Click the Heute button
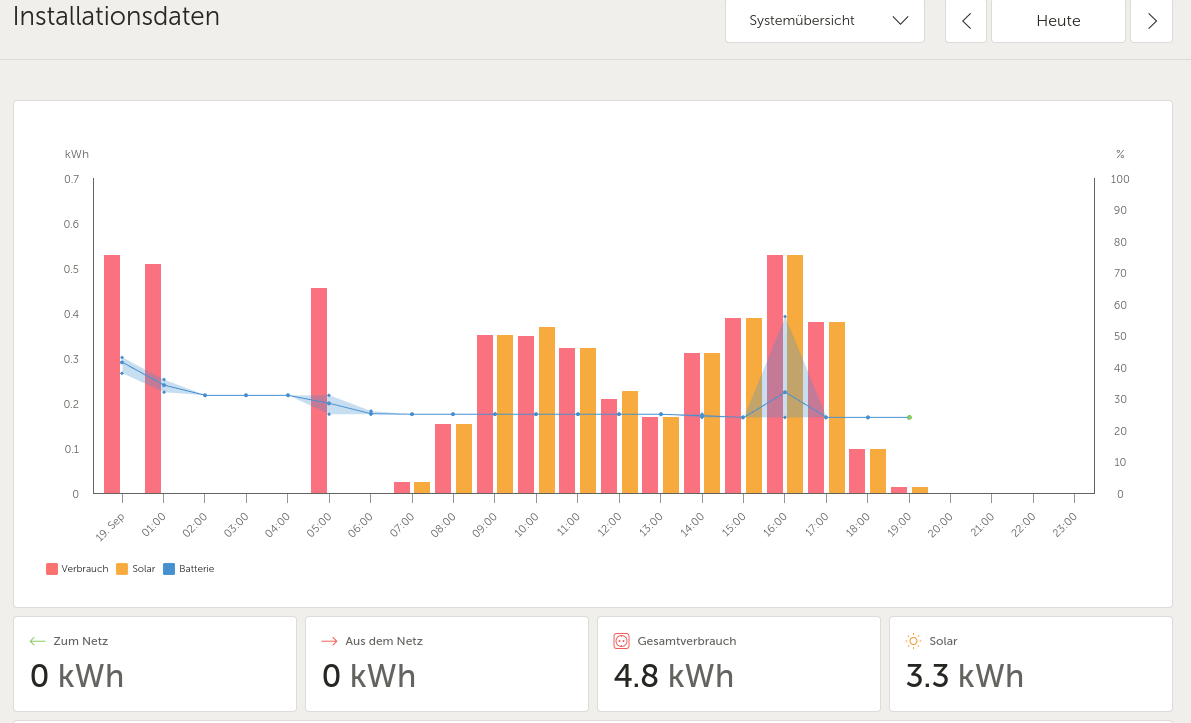1191x723 pixels. click(x=1058, y=21)
